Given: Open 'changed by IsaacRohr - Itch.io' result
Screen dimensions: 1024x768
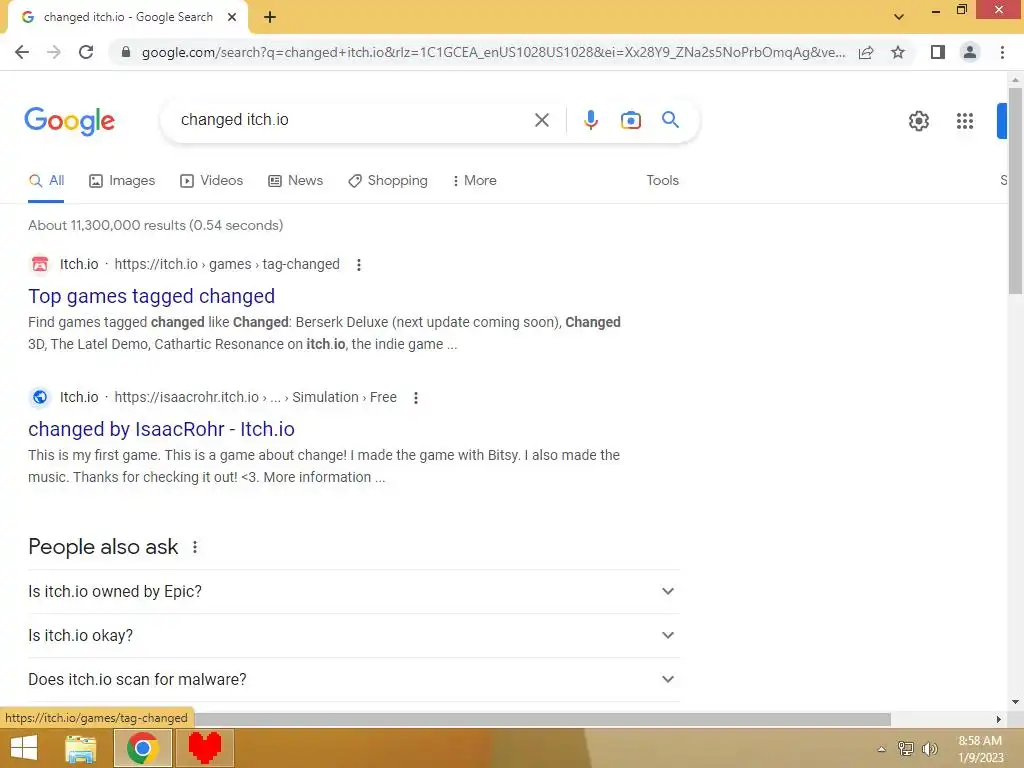Looking at the screenshot, I should click(x=161, y=429).
